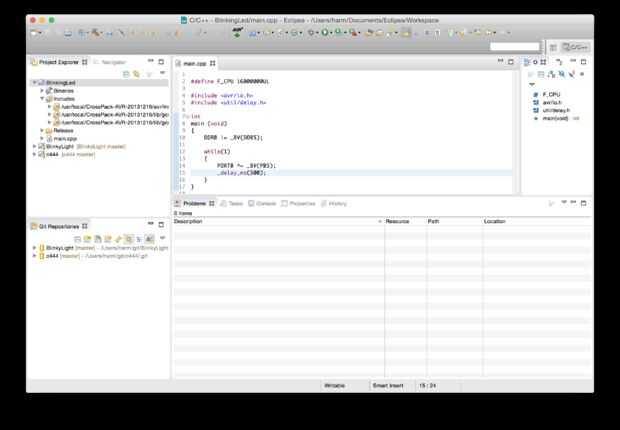Click the Location column header
Viewport: 620px width, 430px height.
537,222
